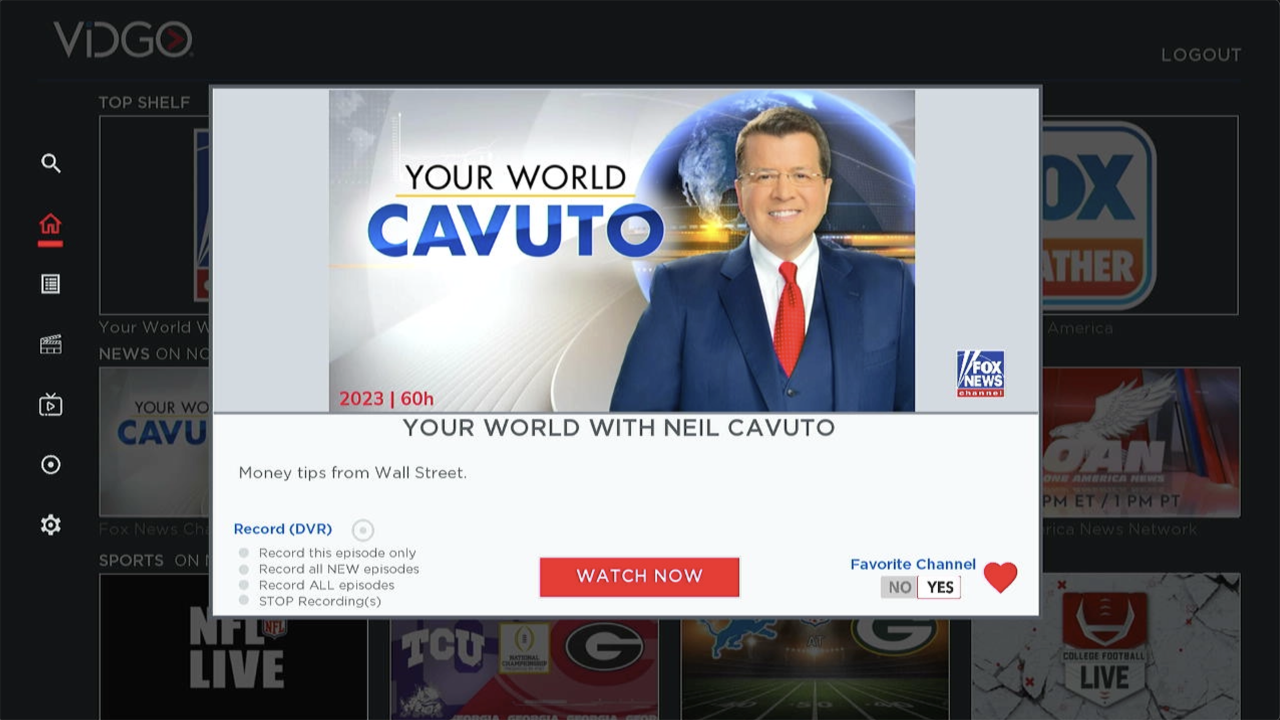The image size is (1280, 720).
Task: Open the Fox Weather tile in background
Action: pos(1140,215)
